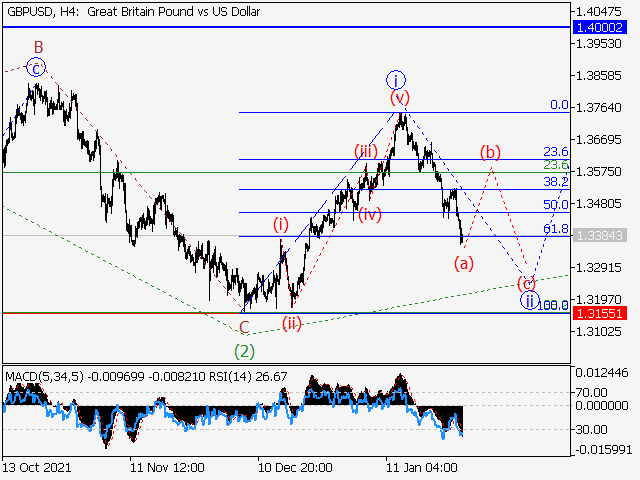Select the 38.2 Fibonacci level label
Viewport: 640px width, 480px height.
coord(555,182)
